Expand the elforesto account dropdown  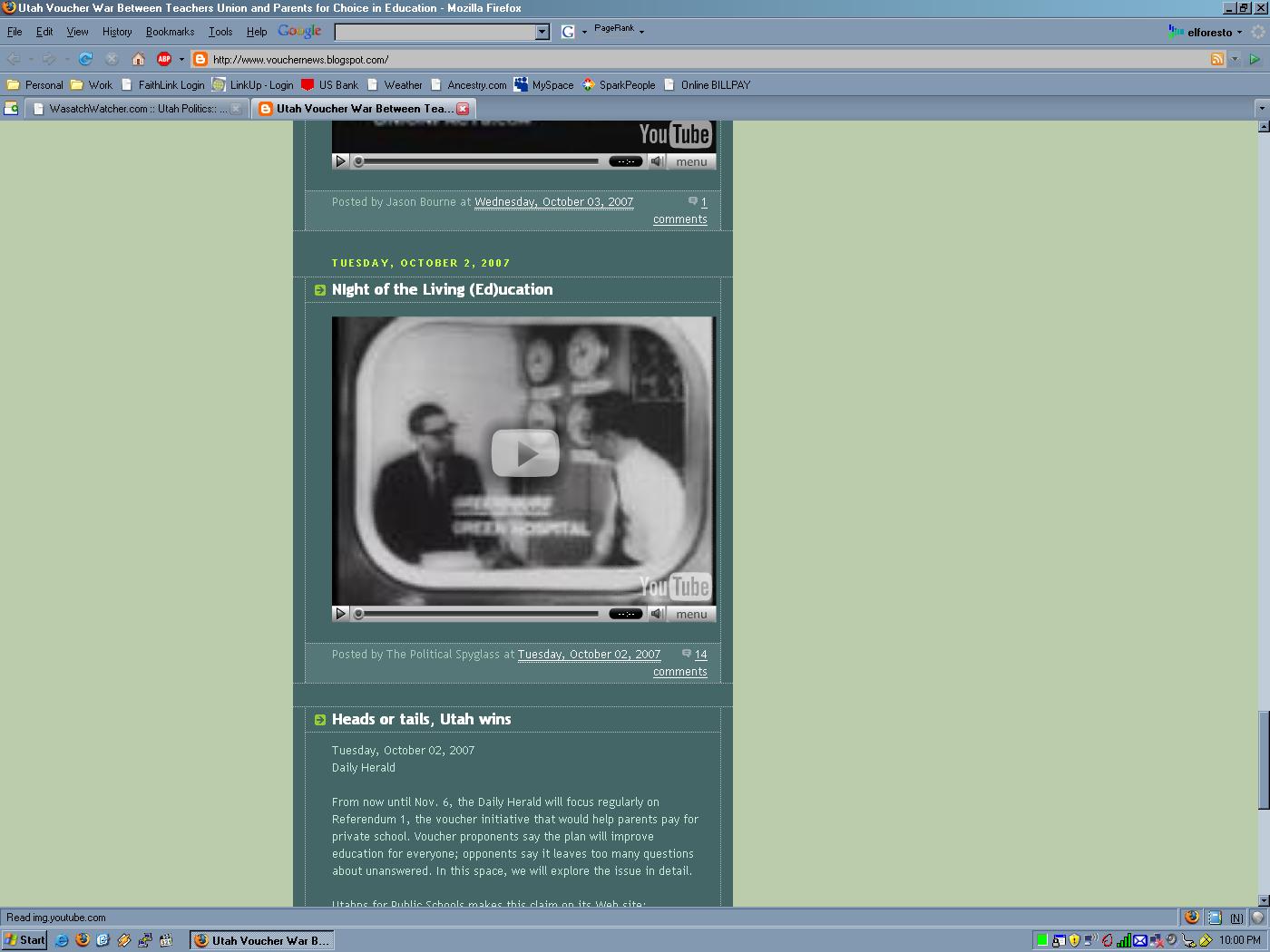coord(1239,33)
